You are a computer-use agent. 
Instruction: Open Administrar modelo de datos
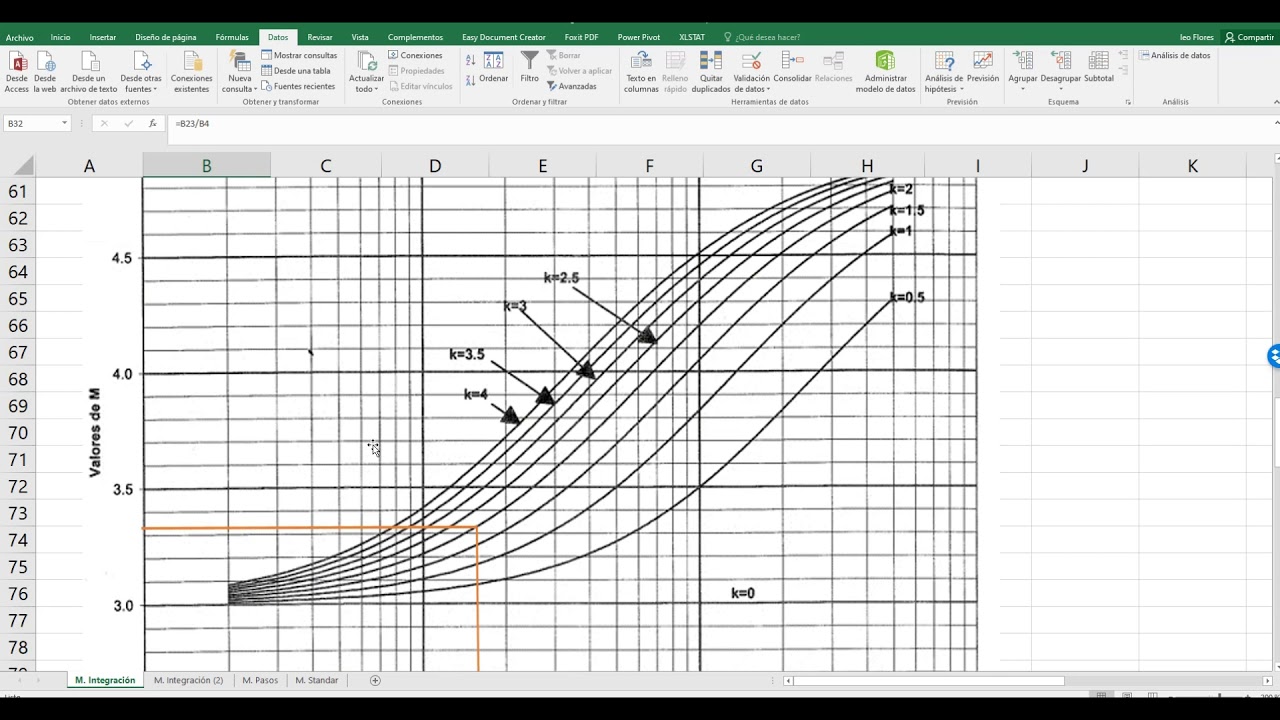point(885,71)
